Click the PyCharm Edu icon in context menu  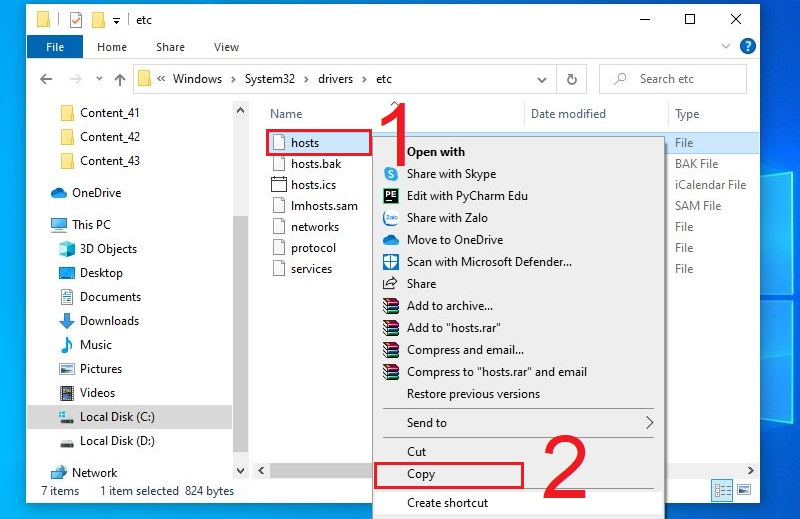391,196
